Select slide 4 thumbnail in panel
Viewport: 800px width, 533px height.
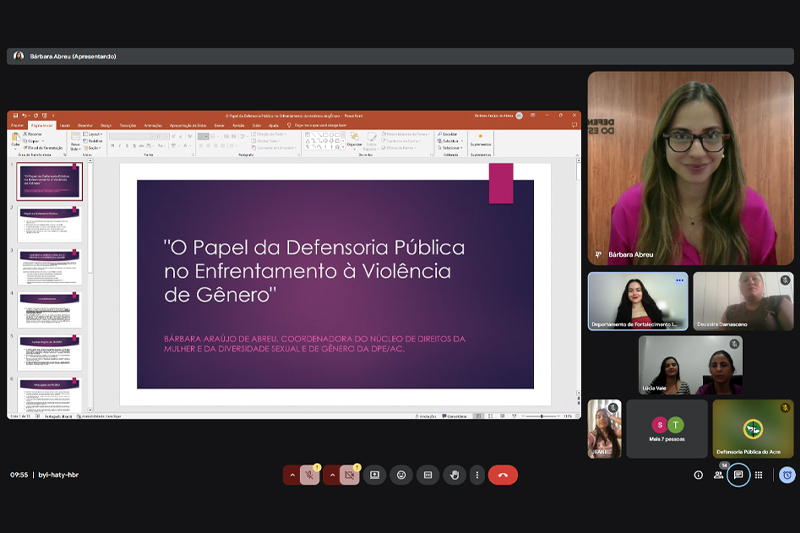click(49, 310)
